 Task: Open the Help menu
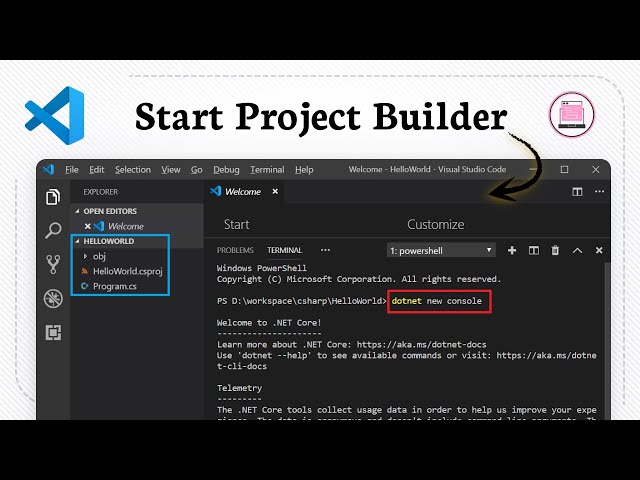click(304, 169)
